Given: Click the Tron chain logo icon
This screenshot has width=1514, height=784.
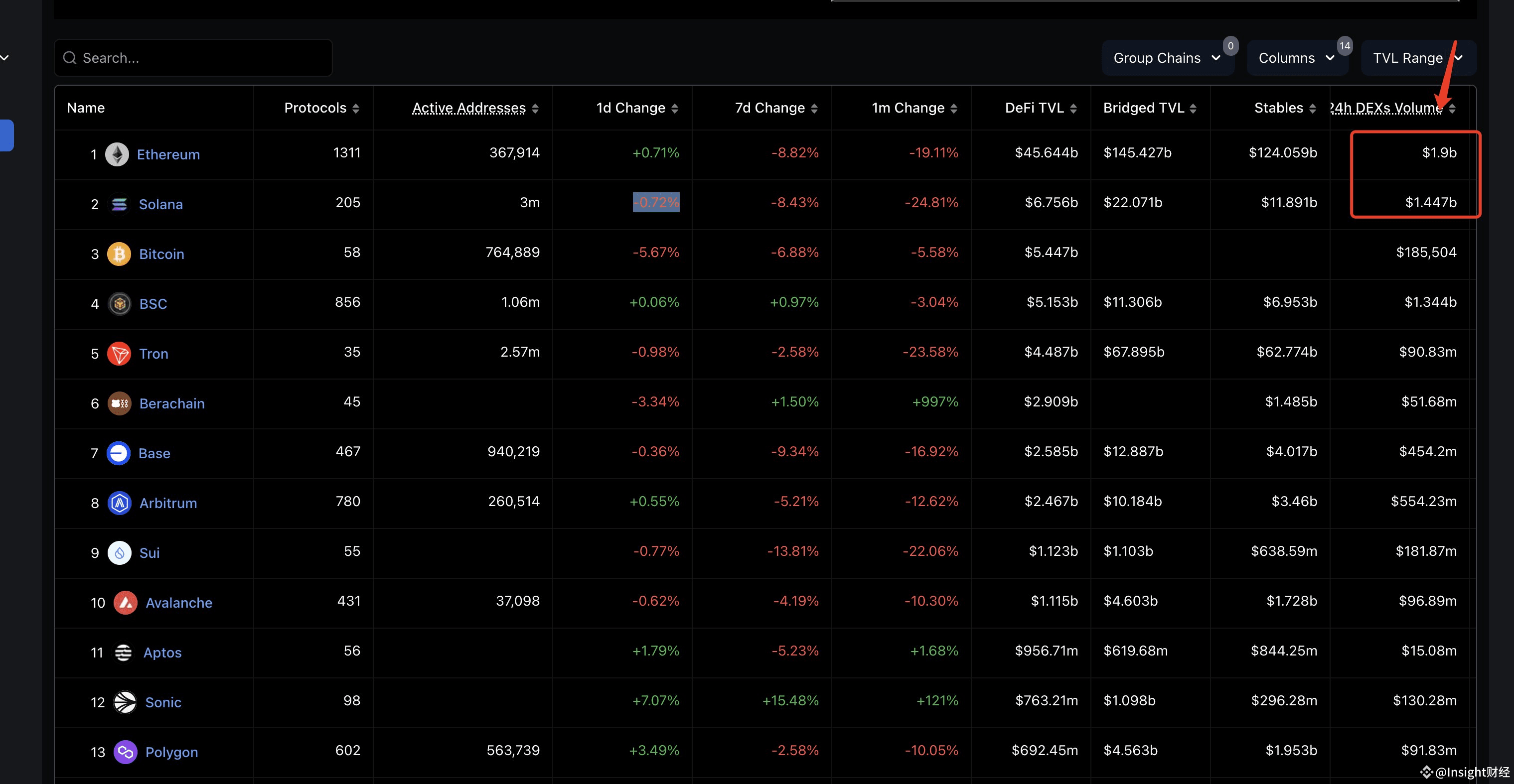Looking at the screenshot, I should 119,354.
